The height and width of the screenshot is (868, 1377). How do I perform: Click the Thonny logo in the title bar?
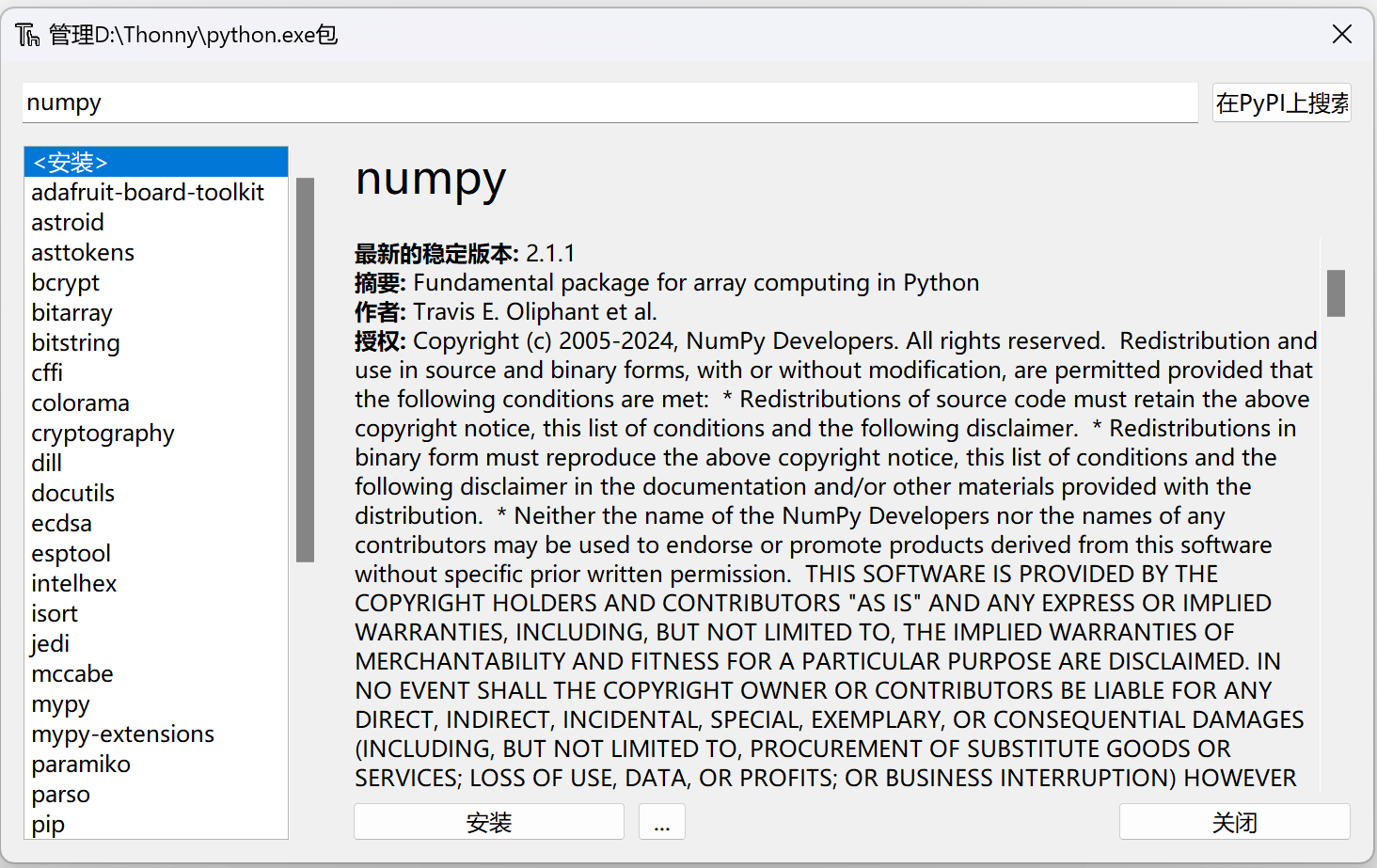pyautogui.click(x=28, y=34)
